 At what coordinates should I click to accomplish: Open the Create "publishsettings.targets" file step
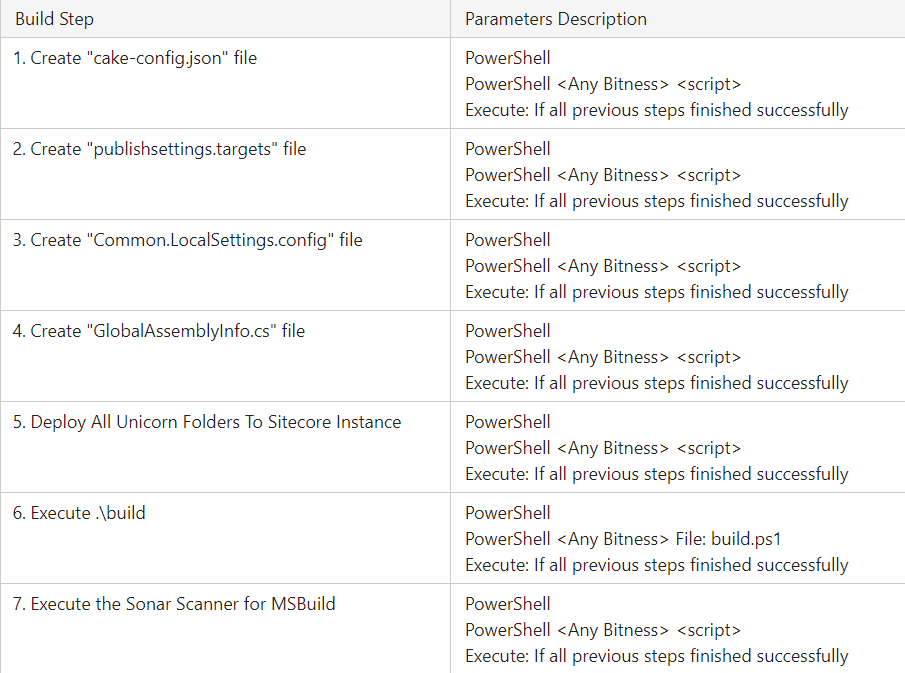(x=160, y=149)
